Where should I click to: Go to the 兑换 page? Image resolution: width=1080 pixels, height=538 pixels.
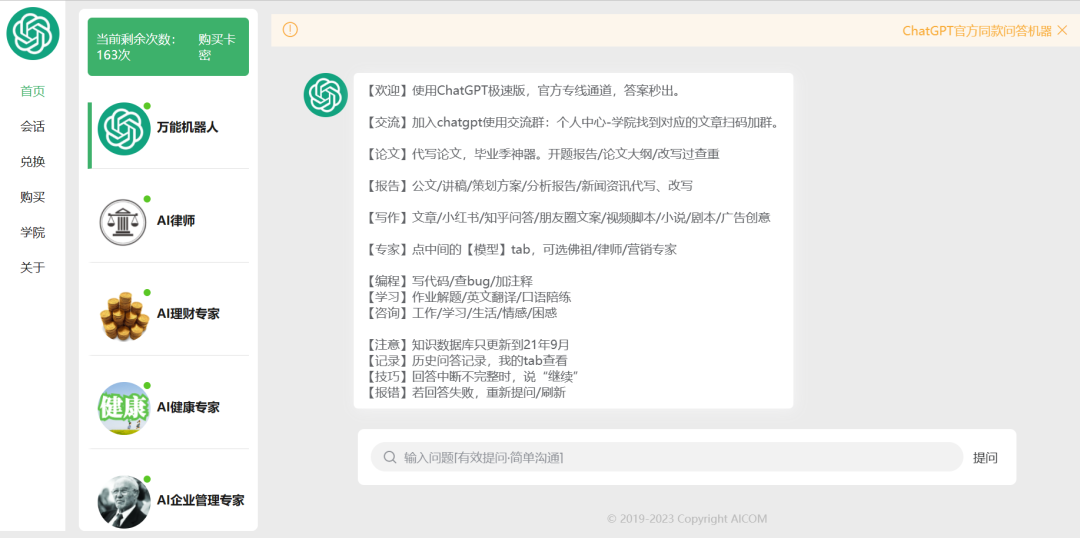pos(32,162)
